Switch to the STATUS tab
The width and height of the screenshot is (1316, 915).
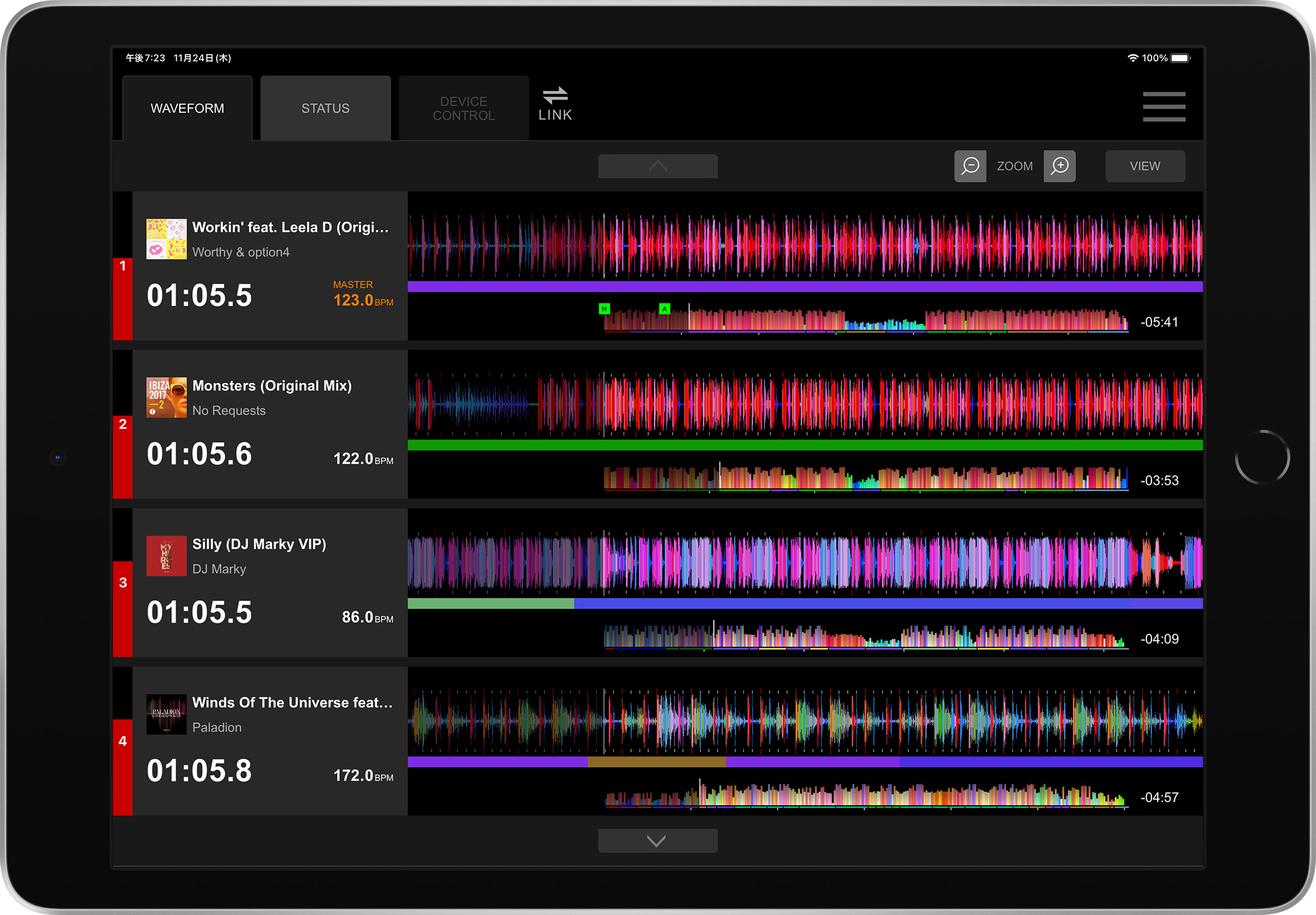pyautogui.click(x=325, y=108)
